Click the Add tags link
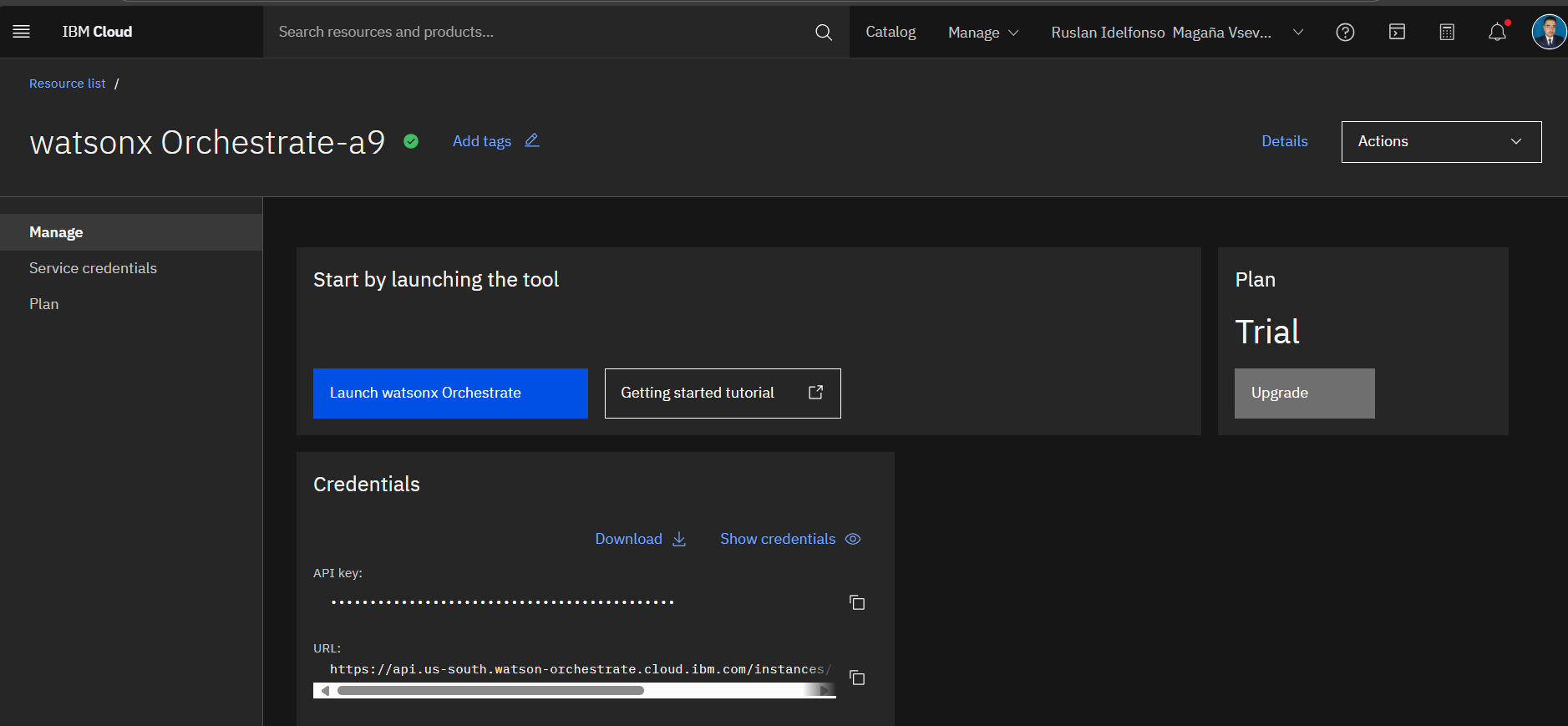The height and width of the screenshot is (726, 1568). click(x=482, y=141)
